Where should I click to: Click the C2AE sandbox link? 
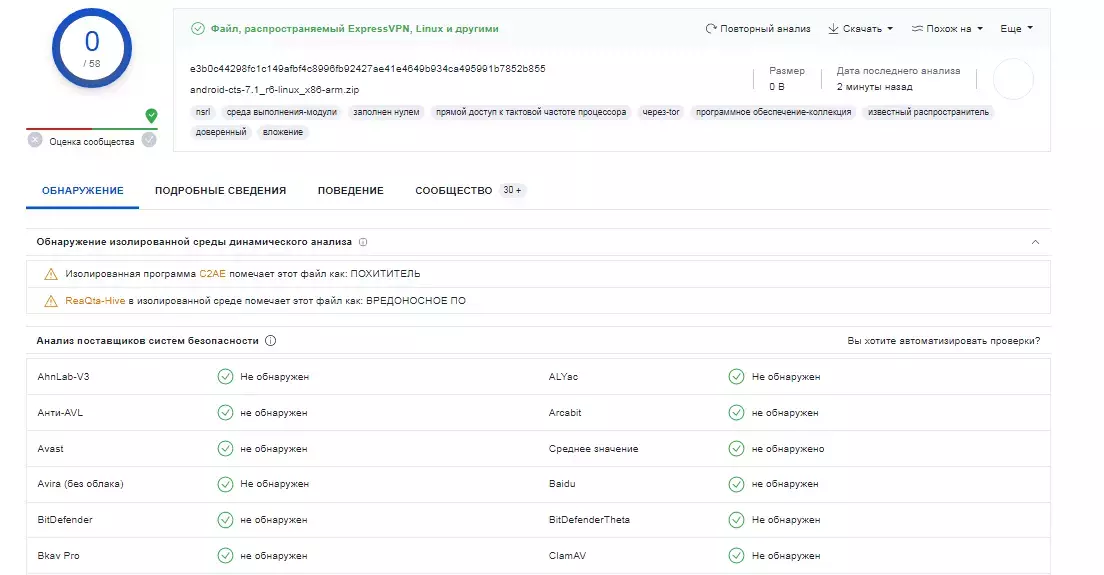coord(213,274)
